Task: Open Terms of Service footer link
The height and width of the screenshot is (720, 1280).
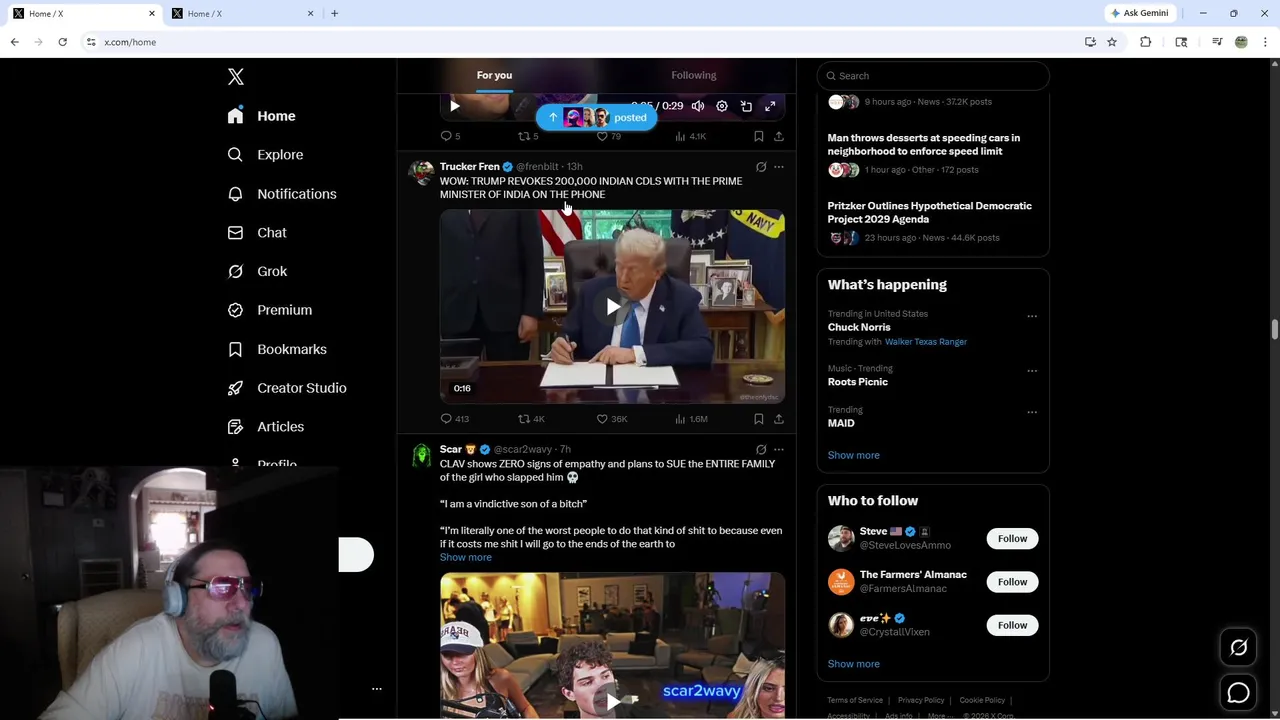Action: point(855,700)
